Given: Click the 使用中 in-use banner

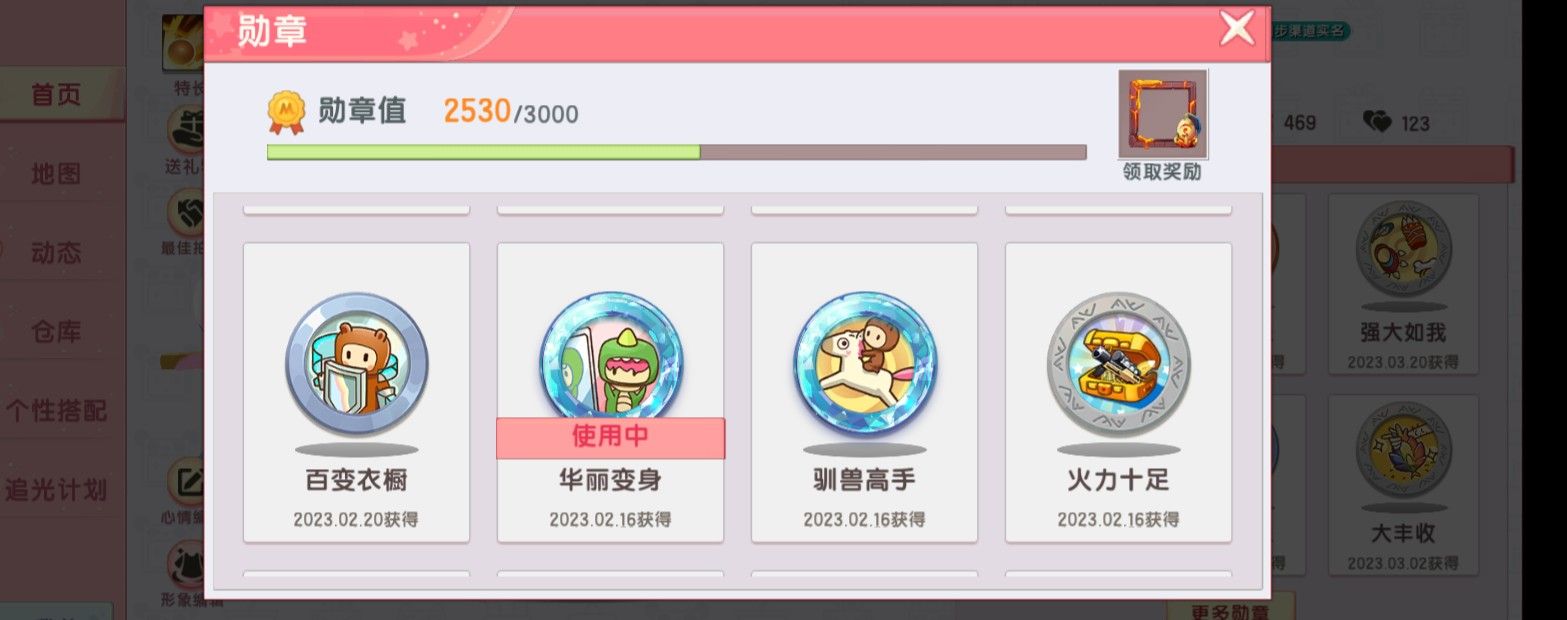Looking at the screenshot, I should pyautogui.click(x=610, y=438).
